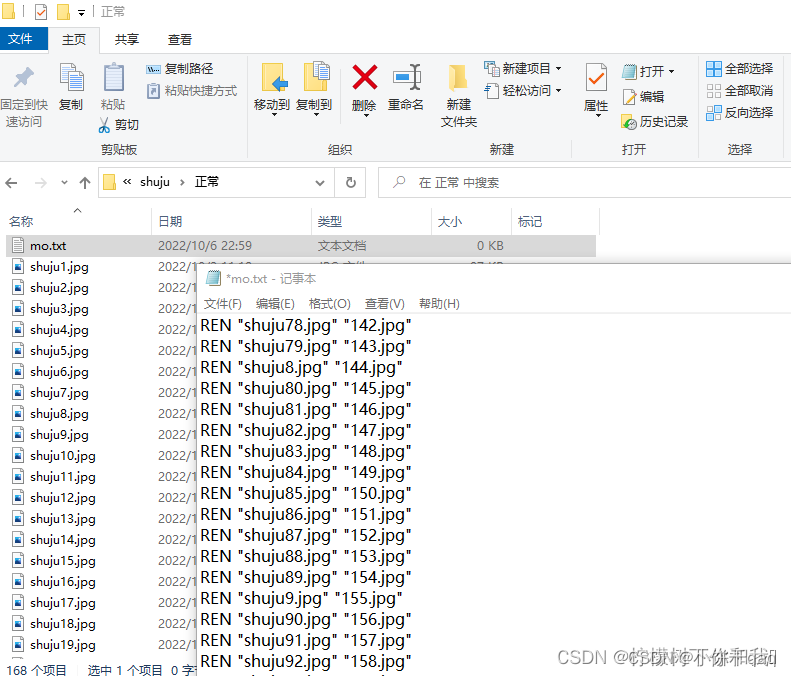Screen dimensions: 791x676
Task: Switch to the View (查看) tab
Action: pos(180,39)
